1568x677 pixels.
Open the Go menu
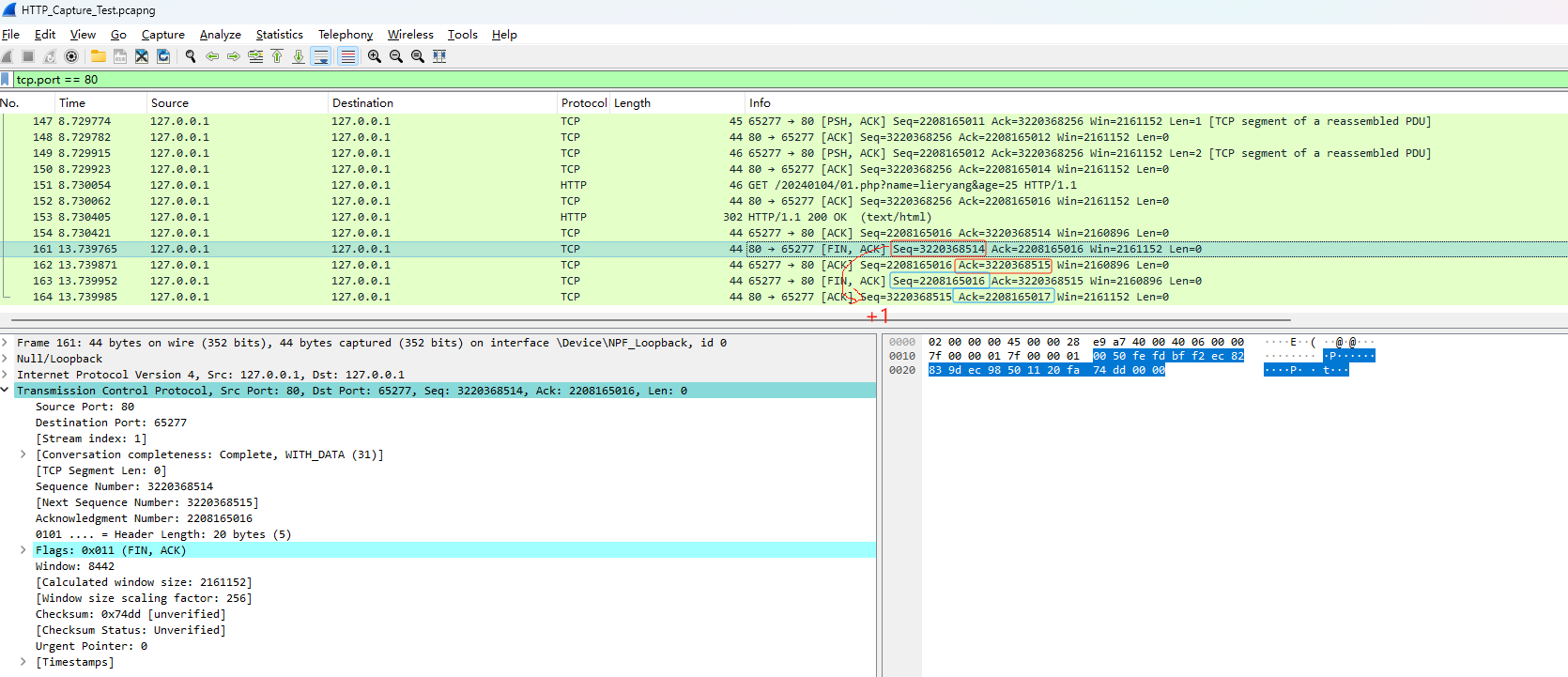(x=118, y=35)
